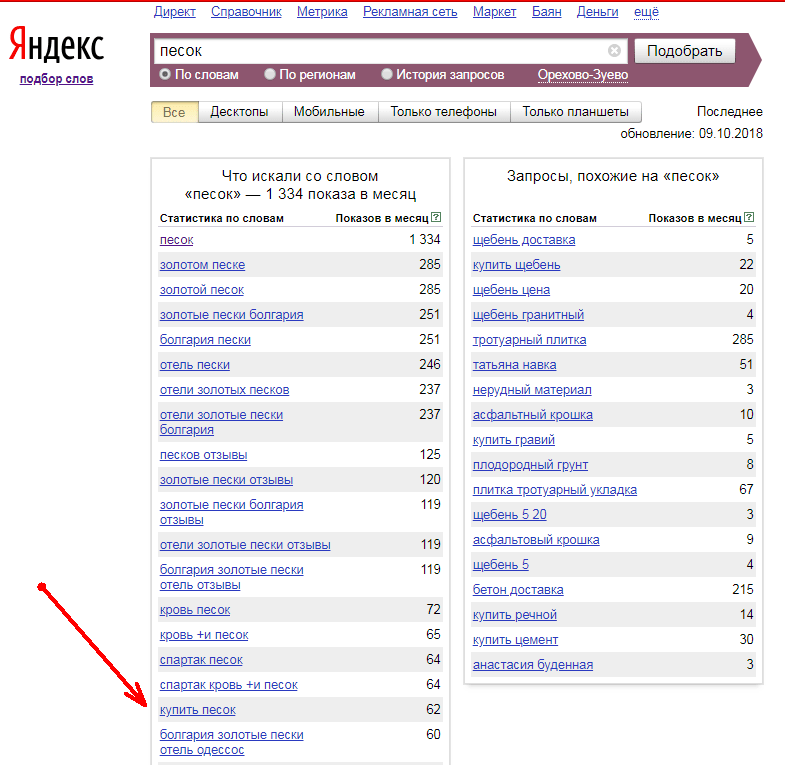Open the 'песок' keyword link
The width and height of the screenshot is (785, 765).
pyautogui.click(x=176, y=240)
